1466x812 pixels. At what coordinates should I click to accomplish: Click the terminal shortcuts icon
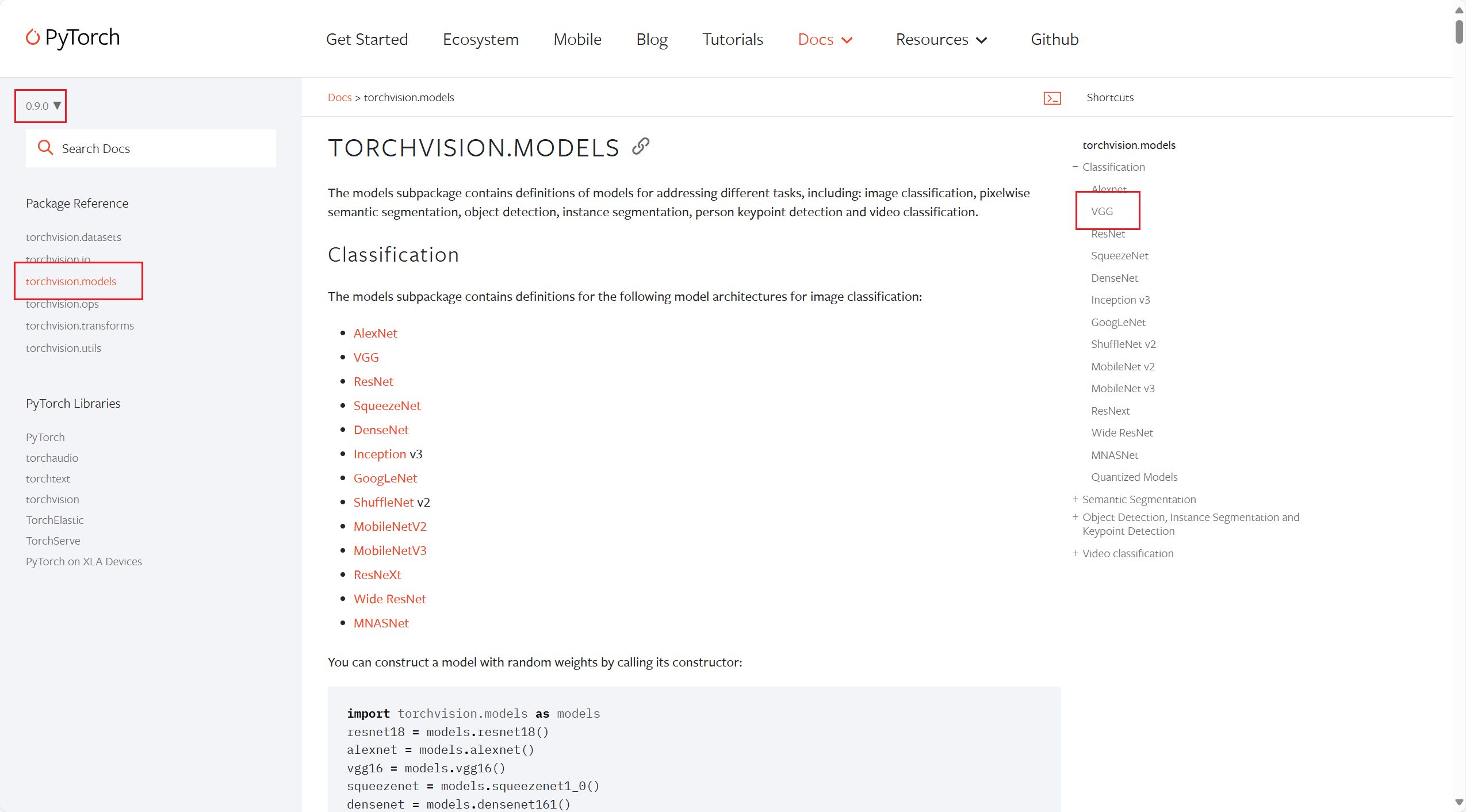[1051, 98]
